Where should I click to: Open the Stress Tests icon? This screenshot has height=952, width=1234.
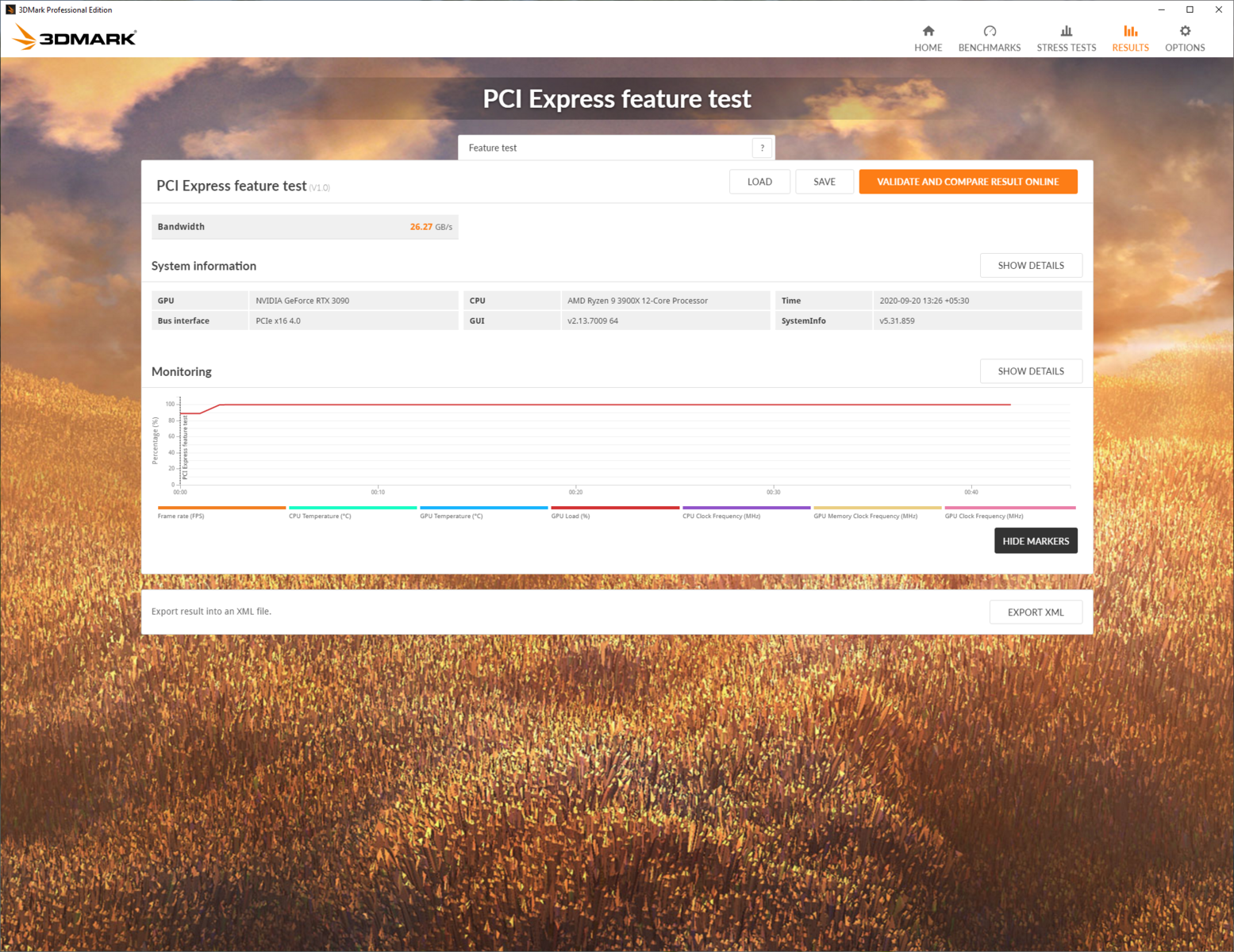click(1067, 31)
